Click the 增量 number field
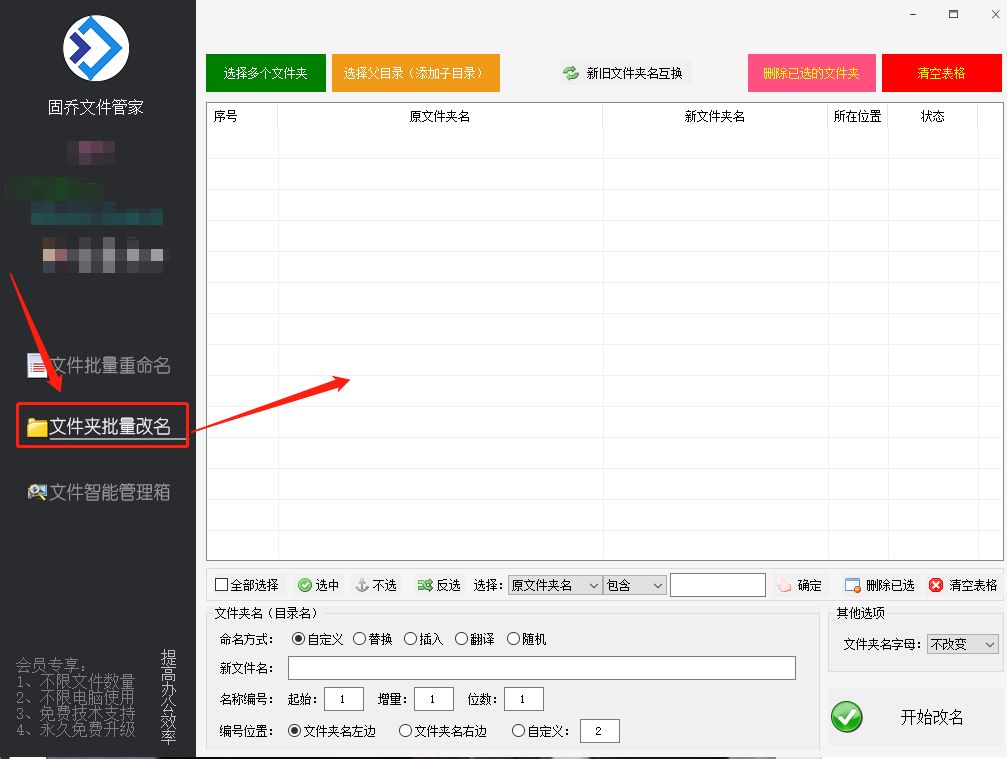 pyautogui.click(x=433, y=699)
